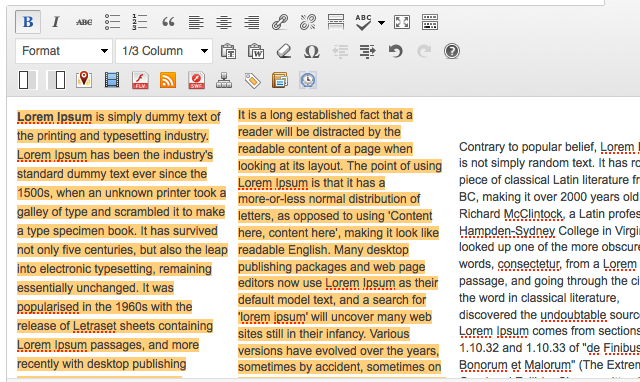Viewport: 640px width, 382px height.
Task: Align text left
Action: 196,22
